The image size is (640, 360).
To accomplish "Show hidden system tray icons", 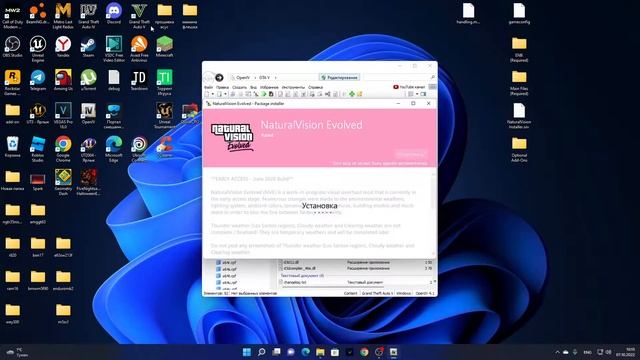I will tap(557, 352).
